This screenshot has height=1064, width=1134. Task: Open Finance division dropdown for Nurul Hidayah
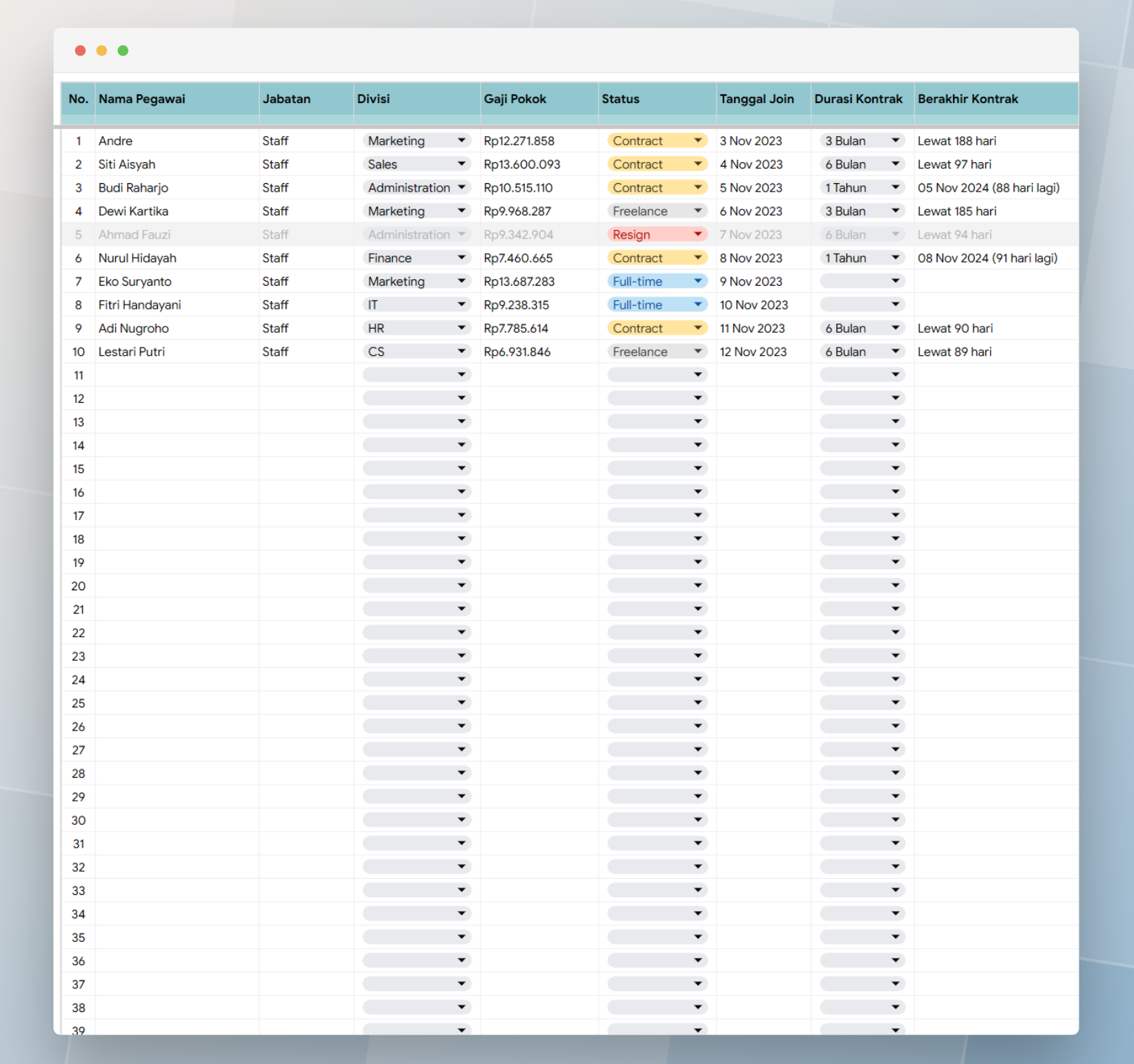click(x=416, y=258)
